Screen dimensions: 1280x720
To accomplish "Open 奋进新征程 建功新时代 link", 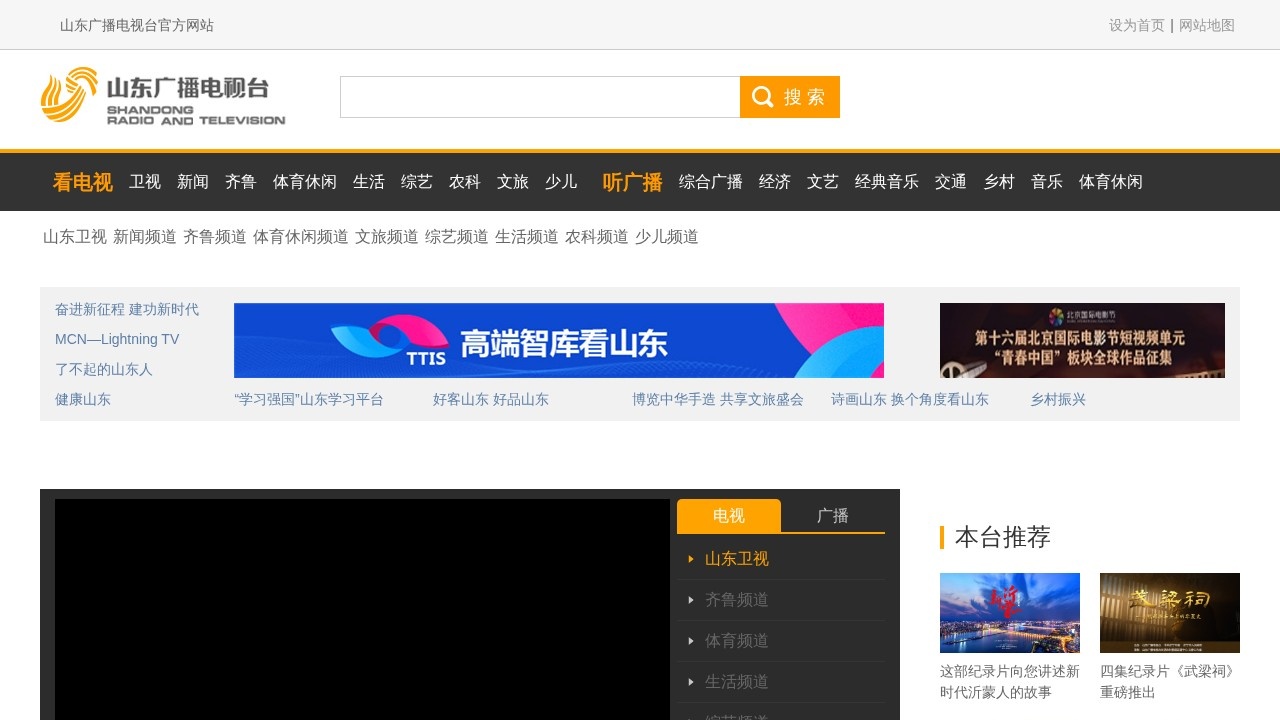I will click(x=127, y=309).
